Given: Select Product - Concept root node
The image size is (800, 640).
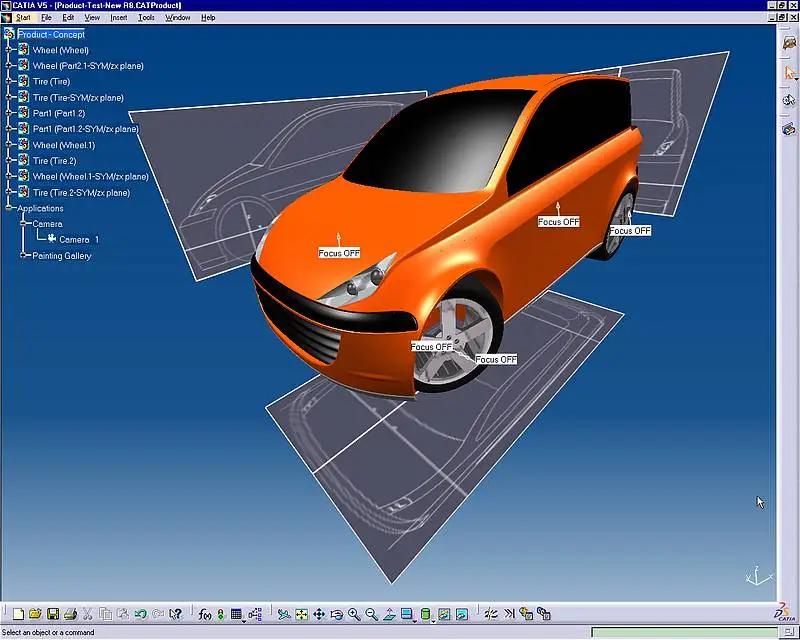Looking at the screenshot, I should pos(51,35).
